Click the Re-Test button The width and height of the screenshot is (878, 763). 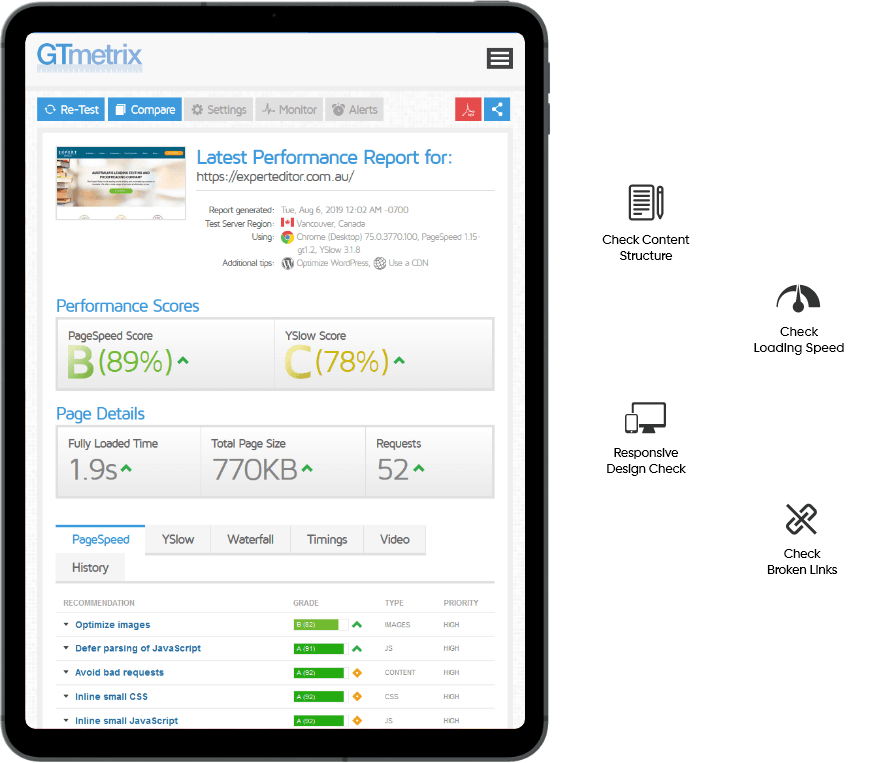[x=71, y=110]
